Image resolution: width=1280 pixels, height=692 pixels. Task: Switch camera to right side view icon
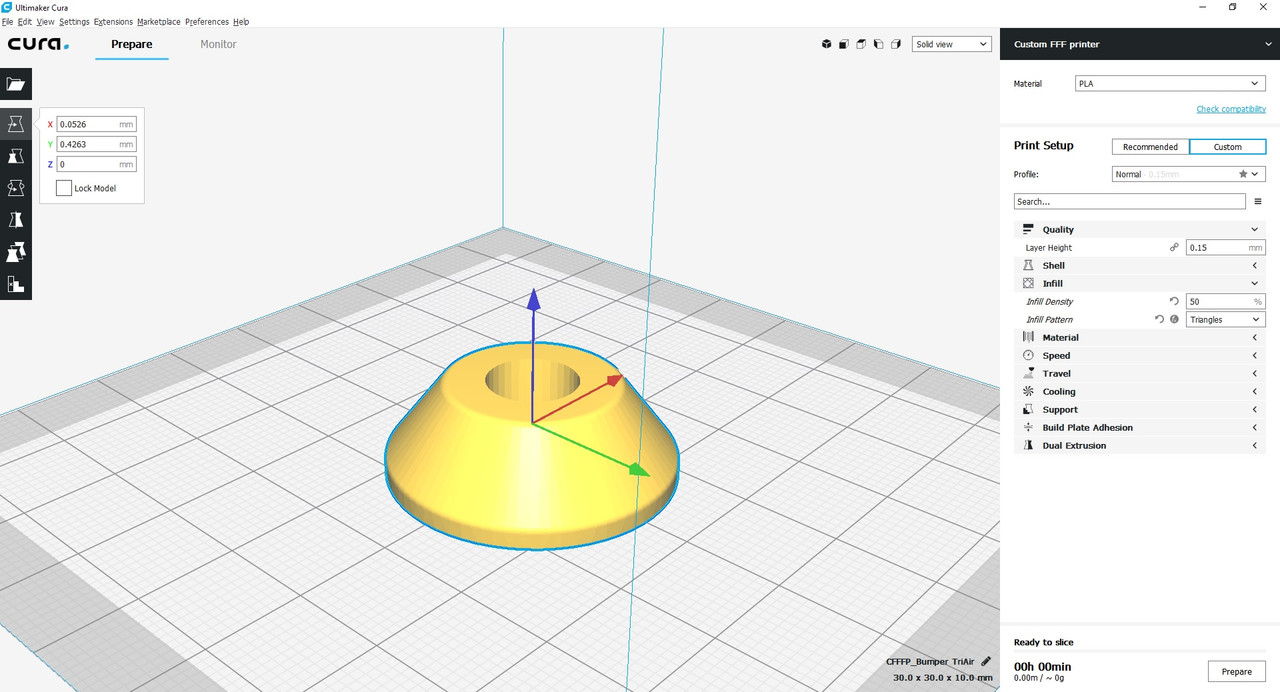pyautogui.click(x=895, y=44)
